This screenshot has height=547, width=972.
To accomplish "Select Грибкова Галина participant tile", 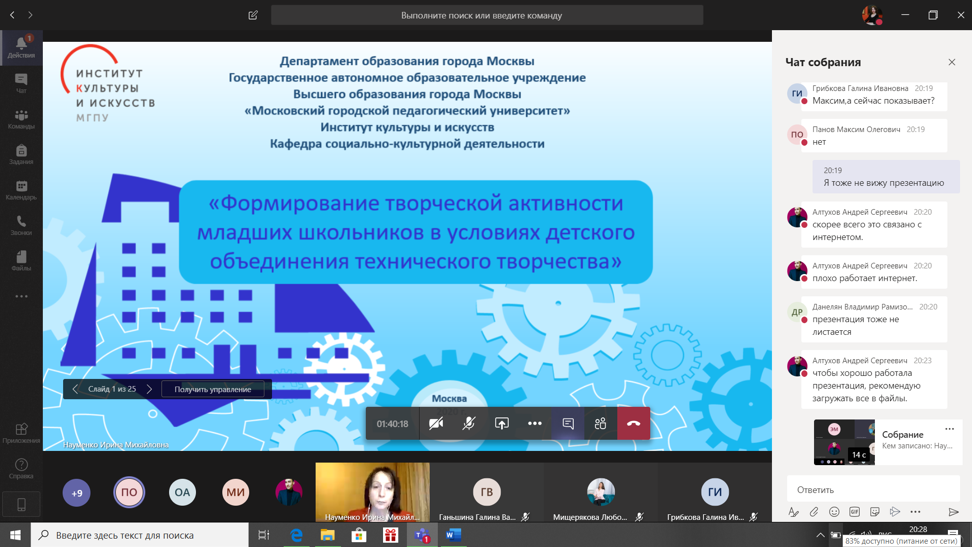I will (x=715, y=492).
